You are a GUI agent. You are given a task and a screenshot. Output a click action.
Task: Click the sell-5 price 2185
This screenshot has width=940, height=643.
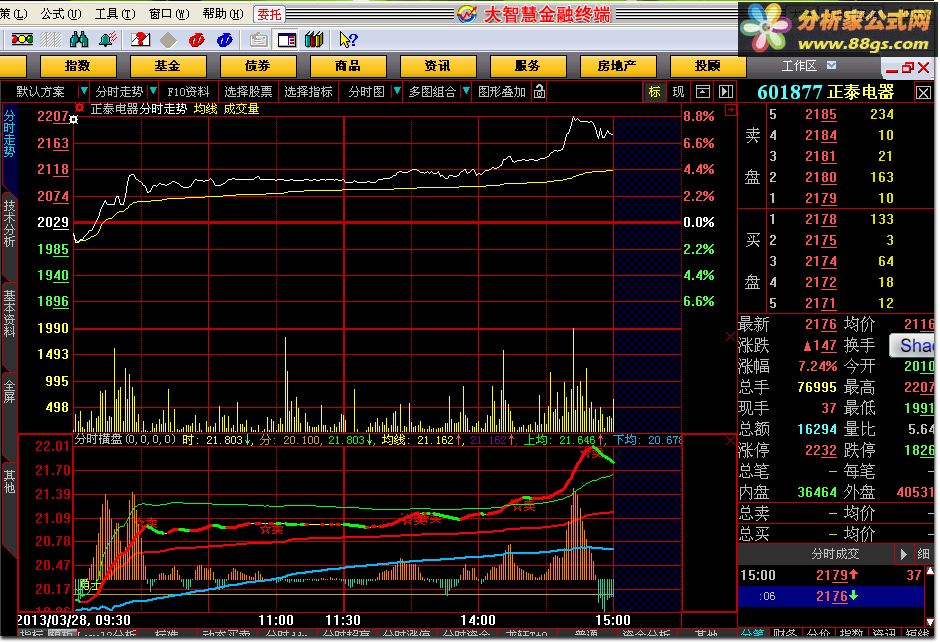[x=821, y=114]
